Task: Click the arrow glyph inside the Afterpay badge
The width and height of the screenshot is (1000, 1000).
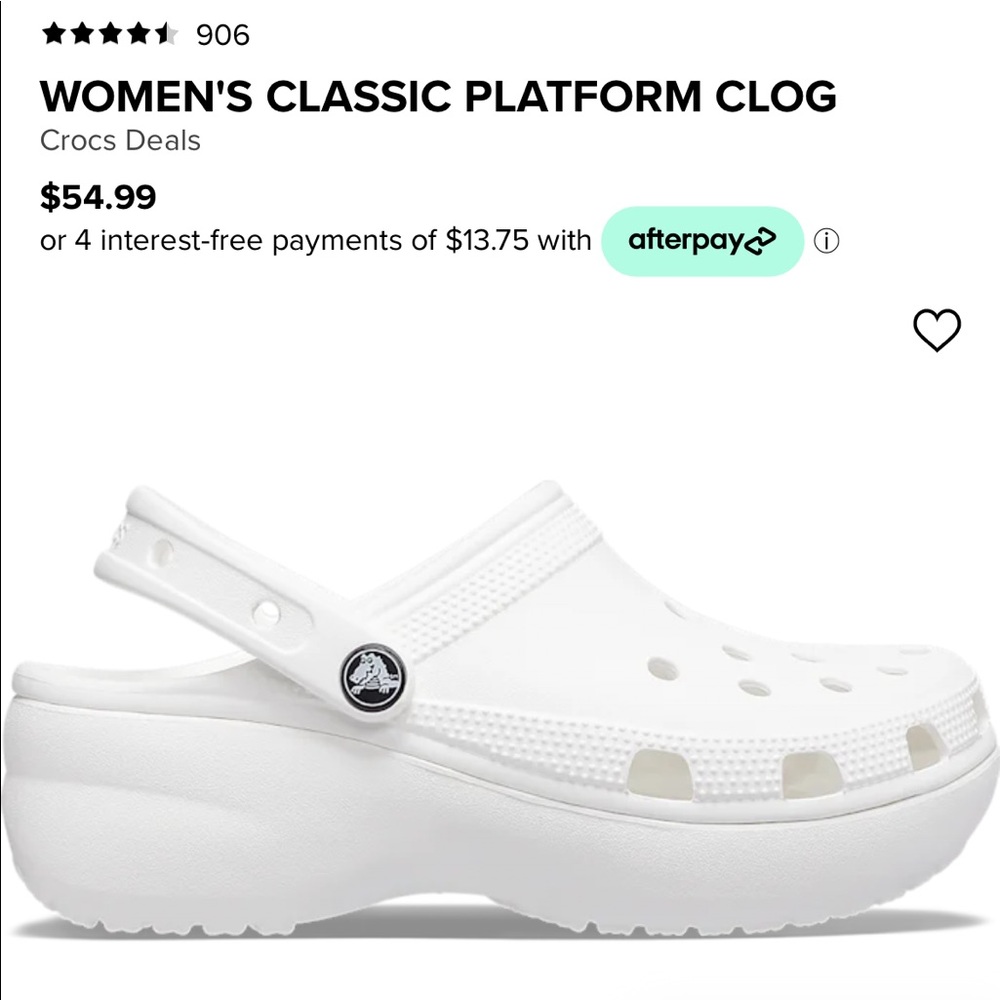Action: tap(761, 240)
